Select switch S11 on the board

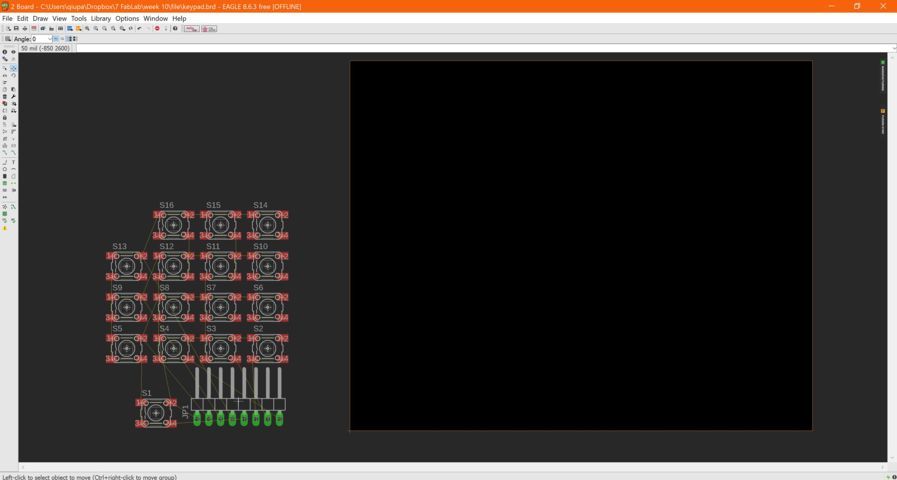pos(220,265)
